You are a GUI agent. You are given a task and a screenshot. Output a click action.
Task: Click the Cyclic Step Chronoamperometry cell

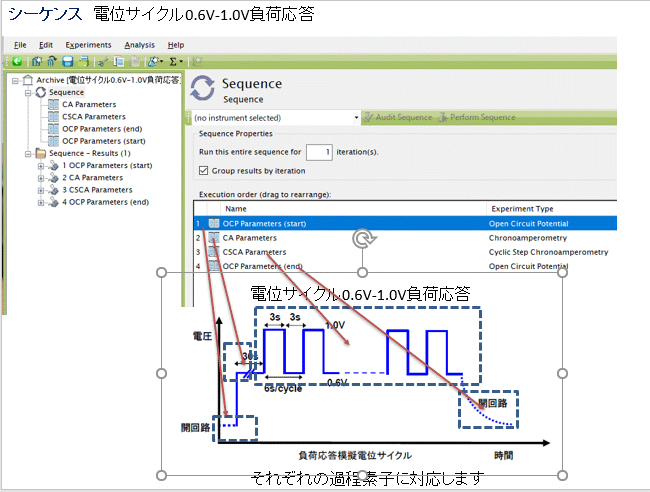(x=548, y=252)
